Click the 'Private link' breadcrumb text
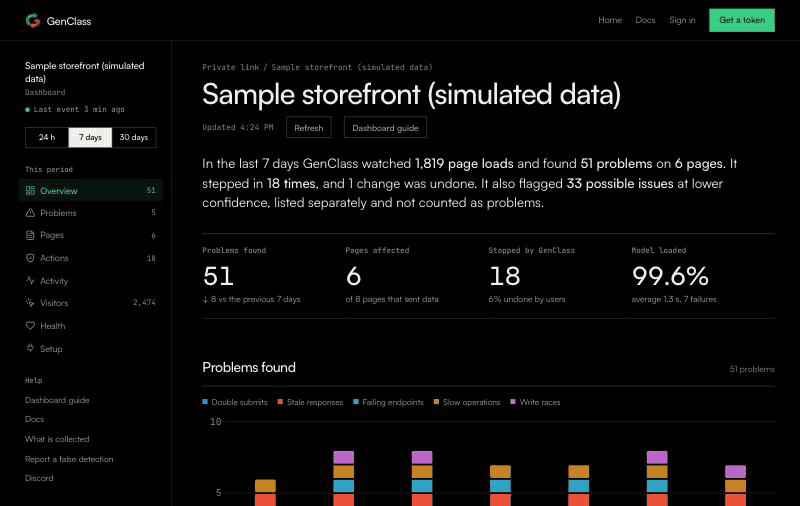 pyautogui.click(x=231, y=67)
